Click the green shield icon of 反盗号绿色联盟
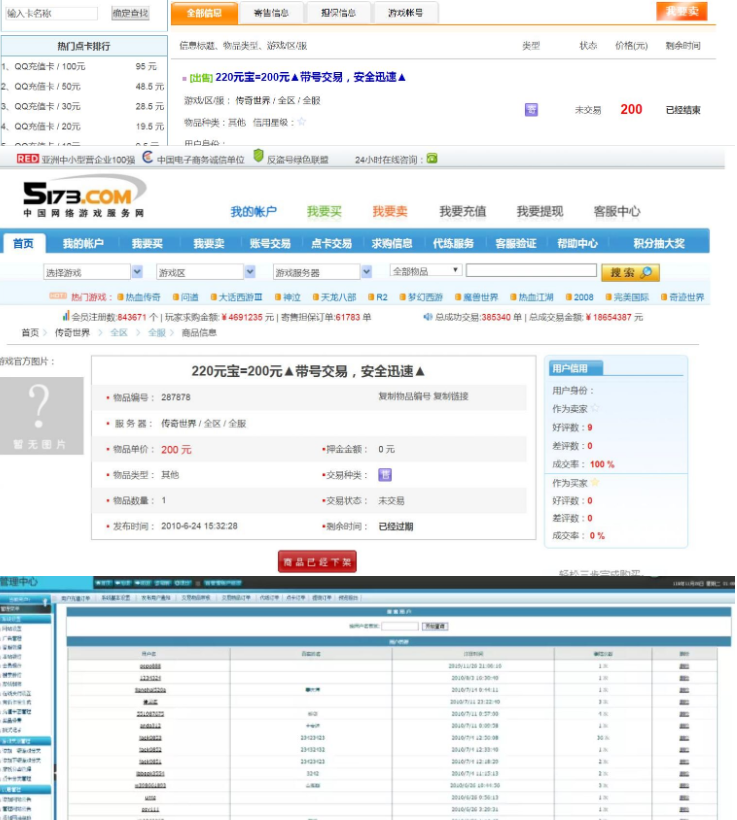This screenshot has height=820, width=737. coord(258,156)
